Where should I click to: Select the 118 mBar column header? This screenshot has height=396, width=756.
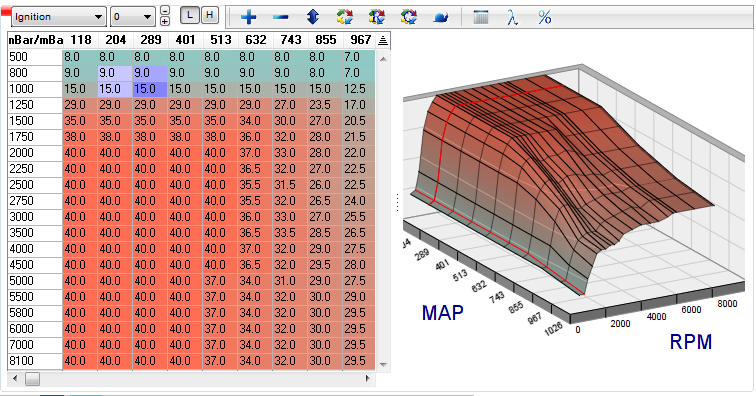click(x=80, y=40)
